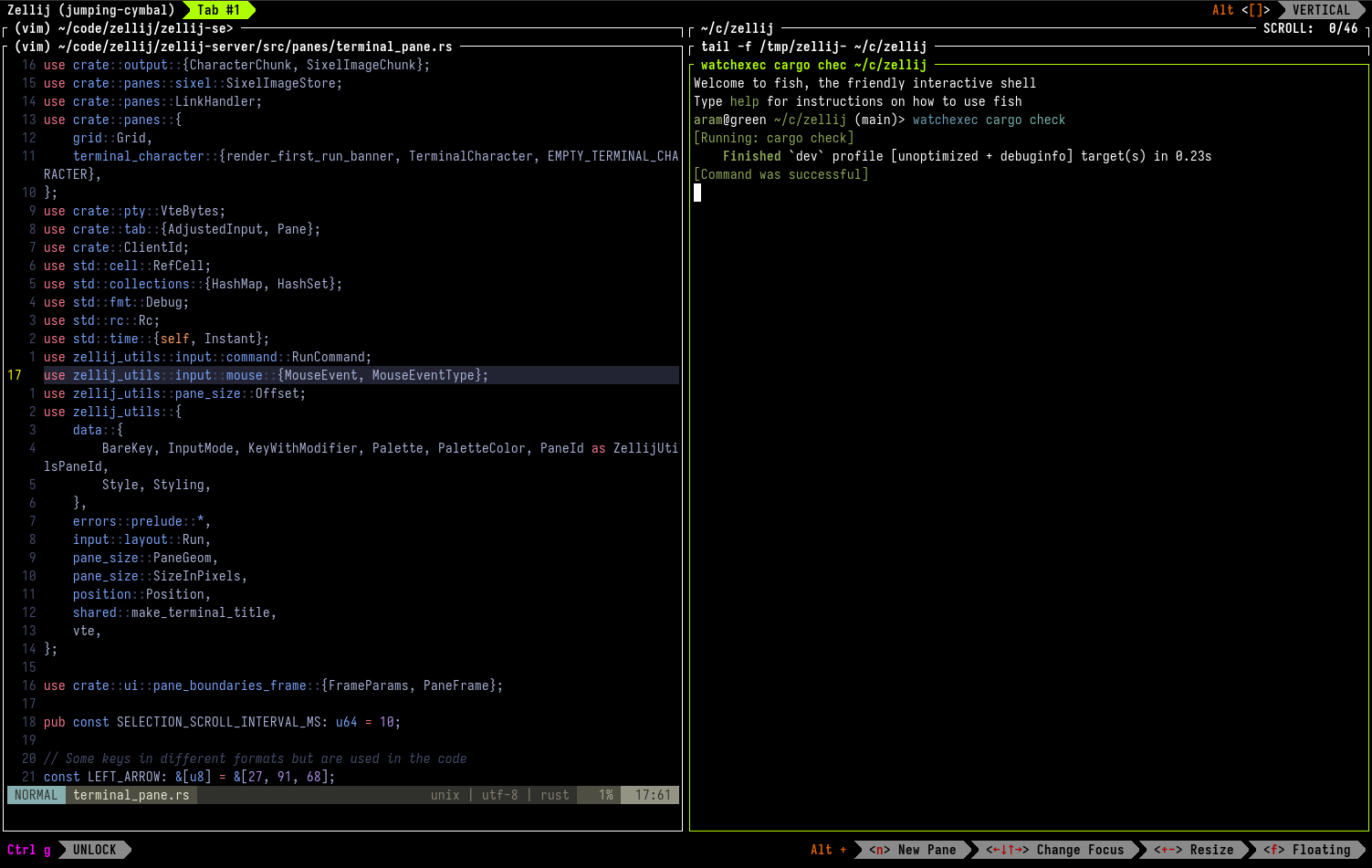Click the LinkHandler import line
This screenshot has height=868, width=1372.
(x=153, y=101)
